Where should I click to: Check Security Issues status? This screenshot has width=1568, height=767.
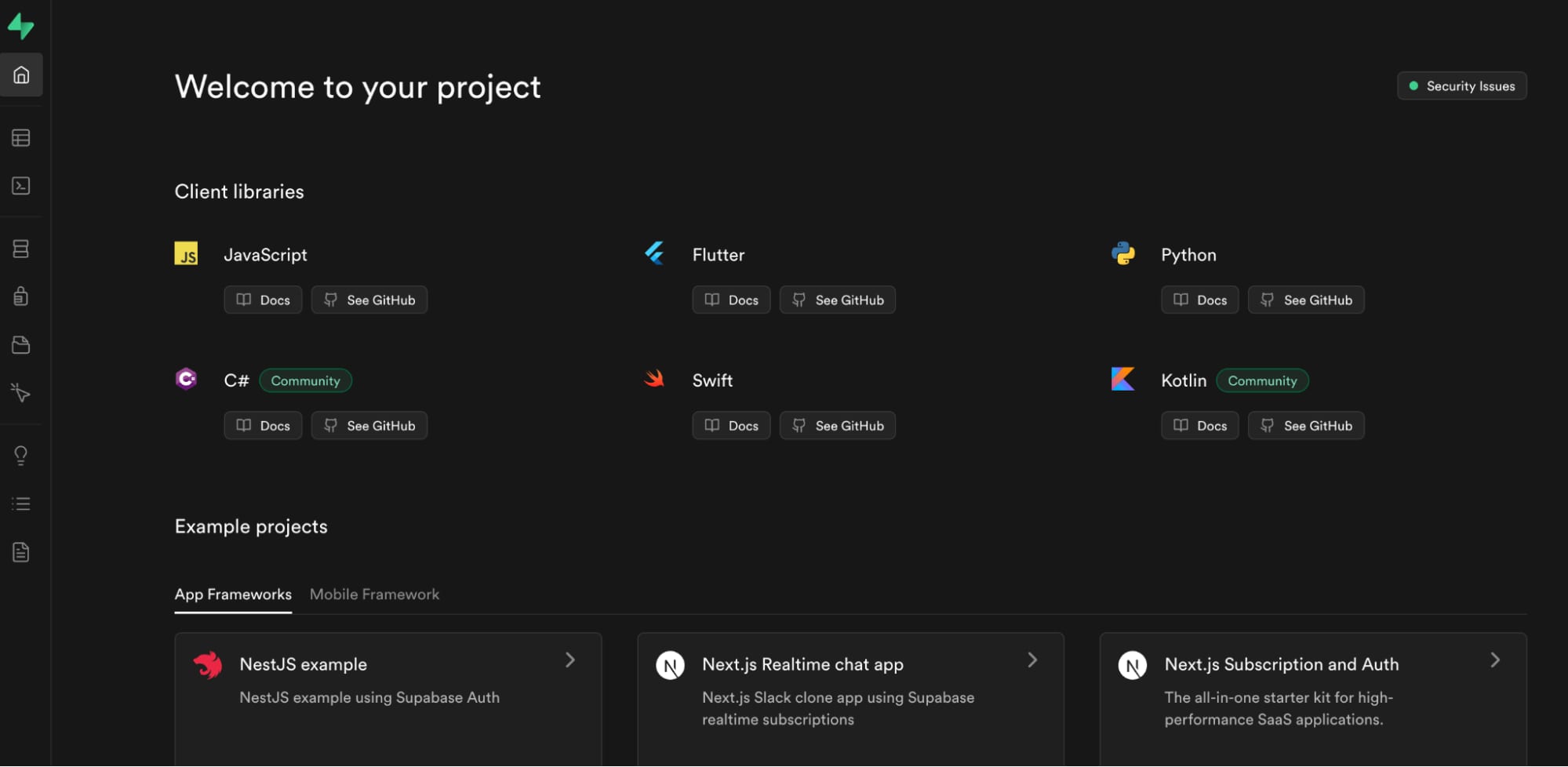1461,85
